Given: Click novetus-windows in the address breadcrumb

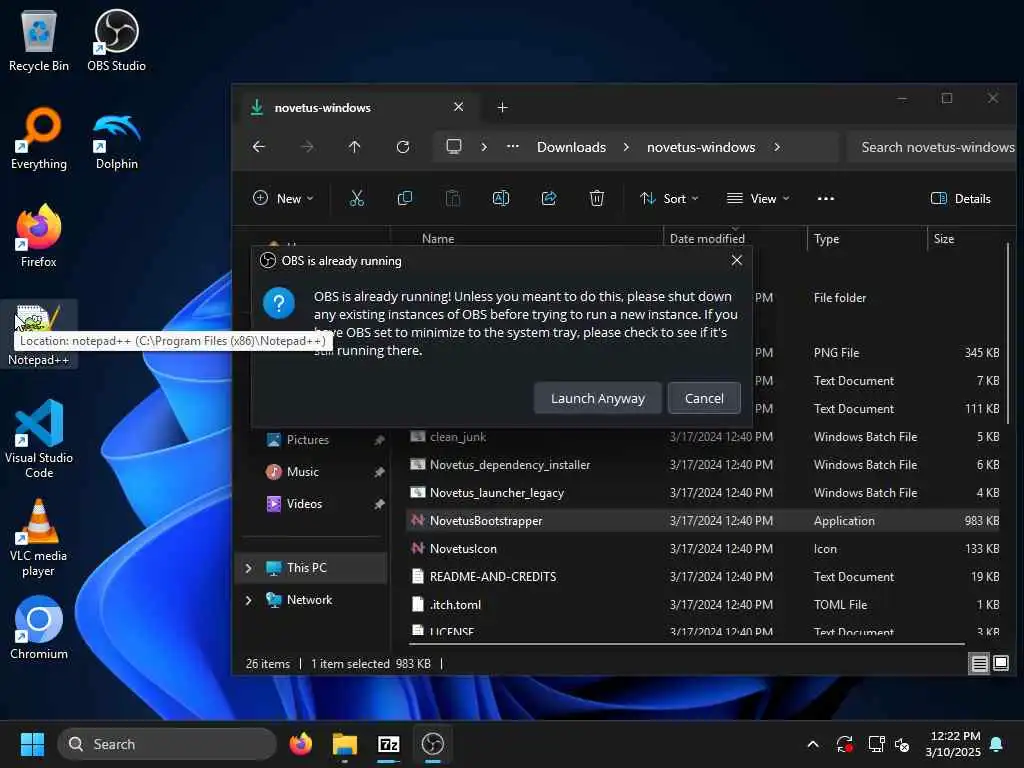Looking at the screenshot, I should click(x=701, y=147).
